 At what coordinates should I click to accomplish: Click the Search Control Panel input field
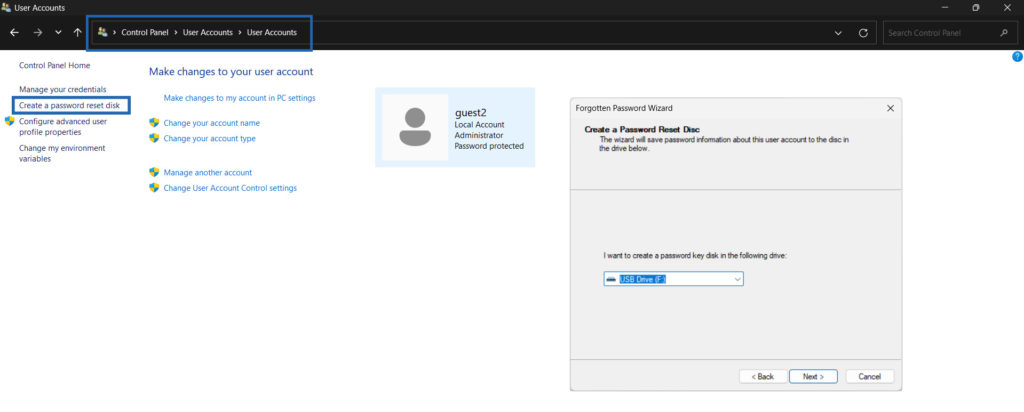click(x=940, y=33)
